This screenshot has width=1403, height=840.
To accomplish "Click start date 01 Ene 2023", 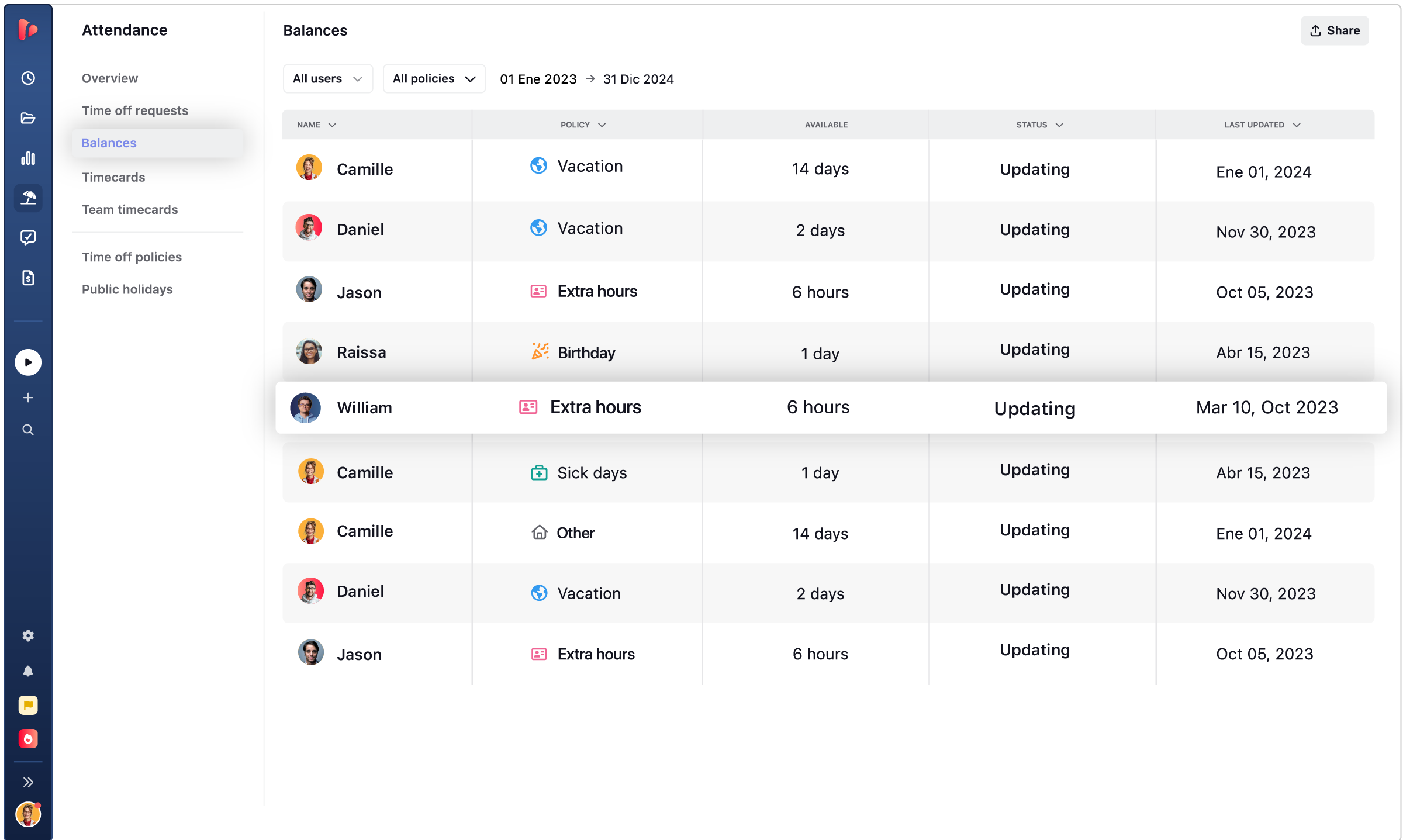I will point(538,79).
